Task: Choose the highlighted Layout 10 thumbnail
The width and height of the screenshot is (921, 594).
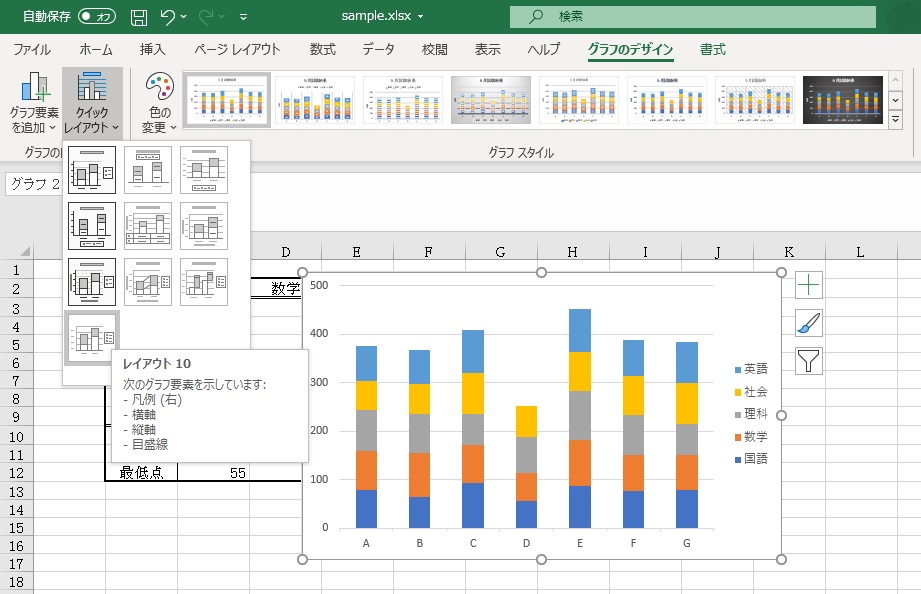Action: 92,337
